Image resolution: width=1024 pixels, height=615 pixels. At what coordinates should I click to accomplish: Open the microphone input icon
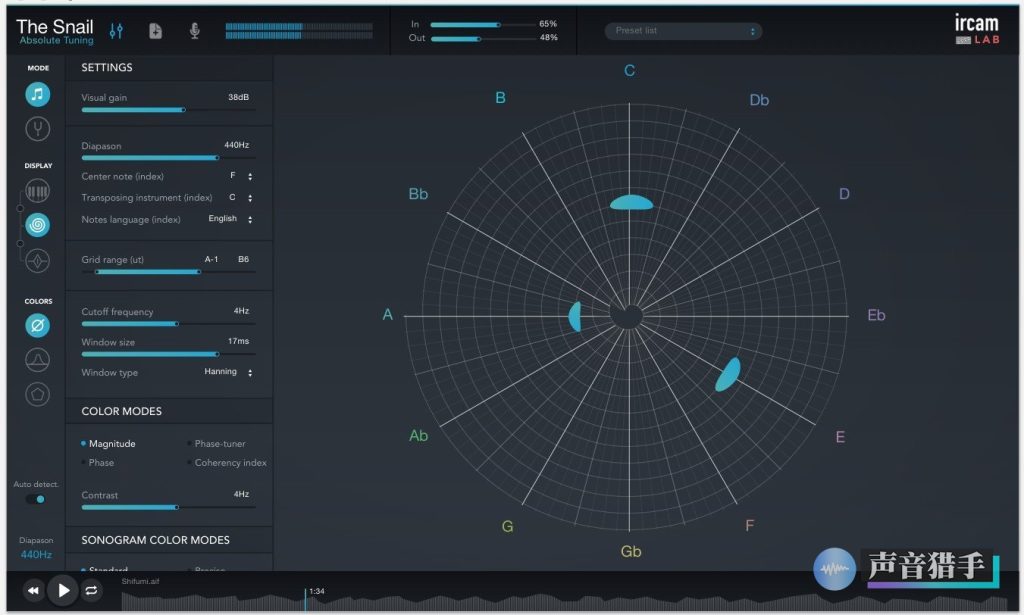click(x=194, y=30)
